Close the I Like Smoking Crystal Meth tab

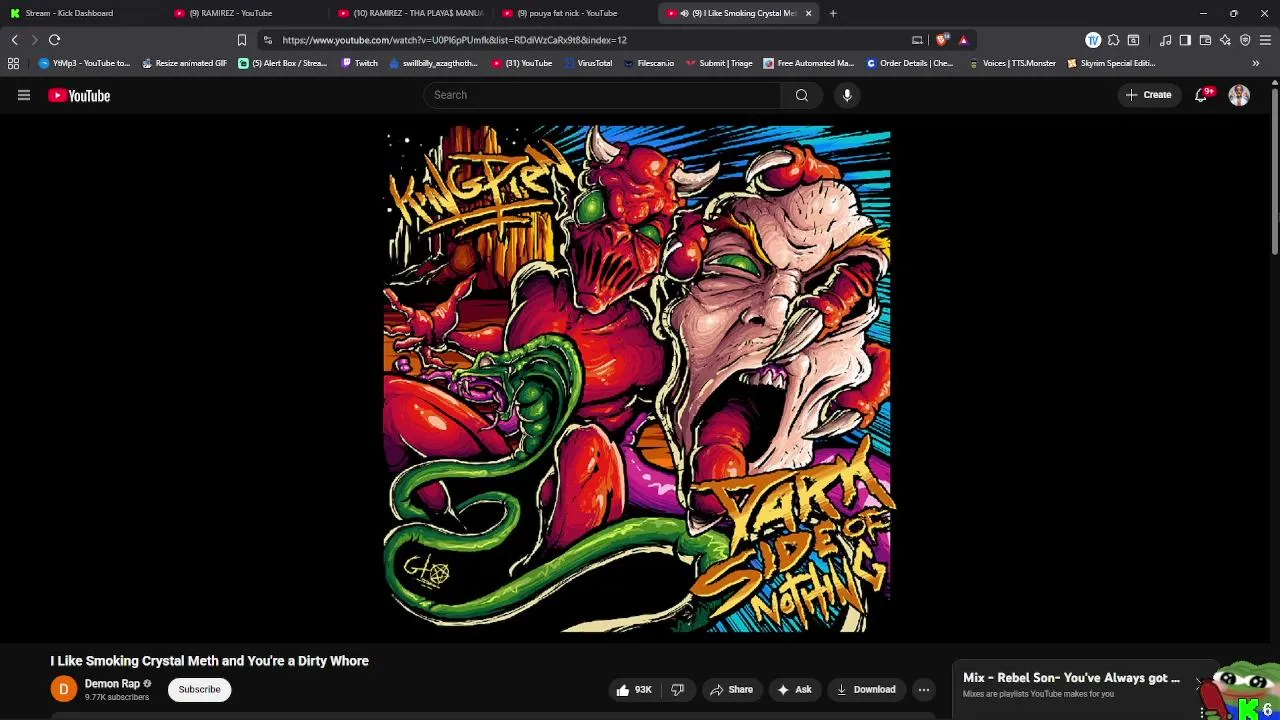point(808,13)
